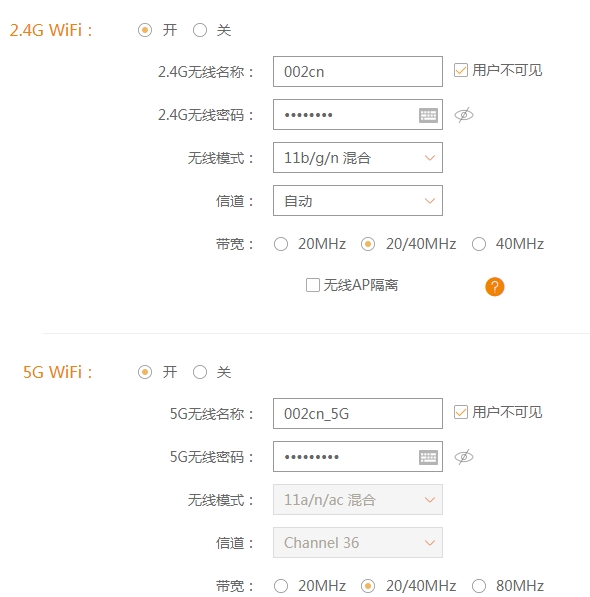Select 20MHz bandwidth for 5G WiFi

click(281, 586)
